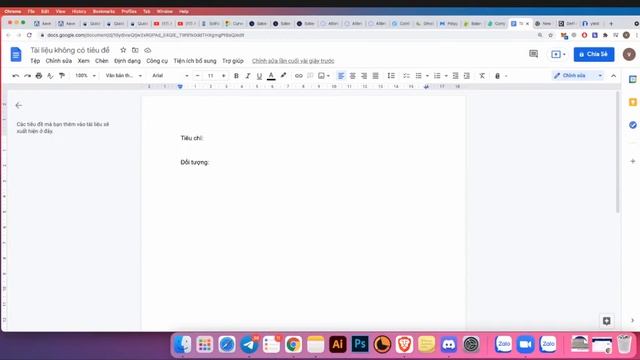This screenshot has width=640, height=360.
Task: Open the Arial font dropdown
Action: click(x=170, y=76)
